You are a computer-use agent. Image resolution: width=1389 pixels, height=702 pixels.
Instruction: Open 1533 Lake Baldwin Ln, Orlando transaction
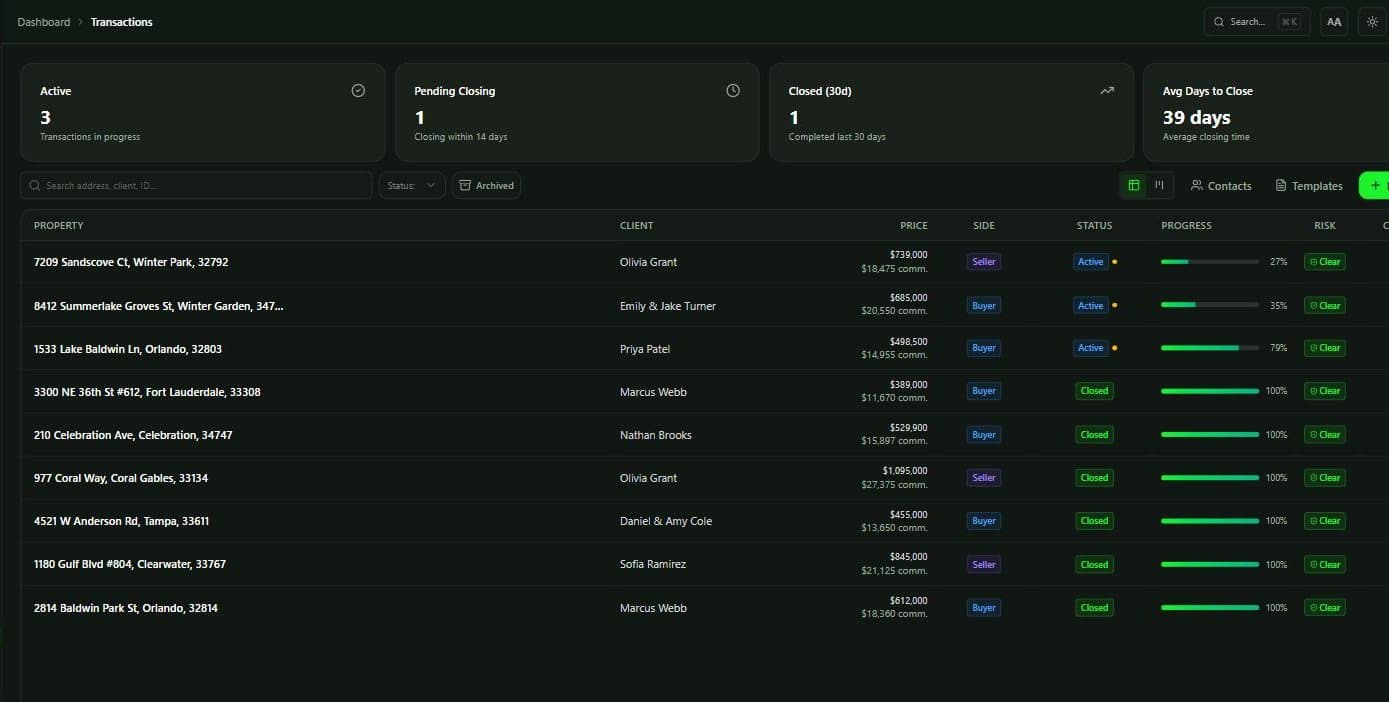(128, 349)
